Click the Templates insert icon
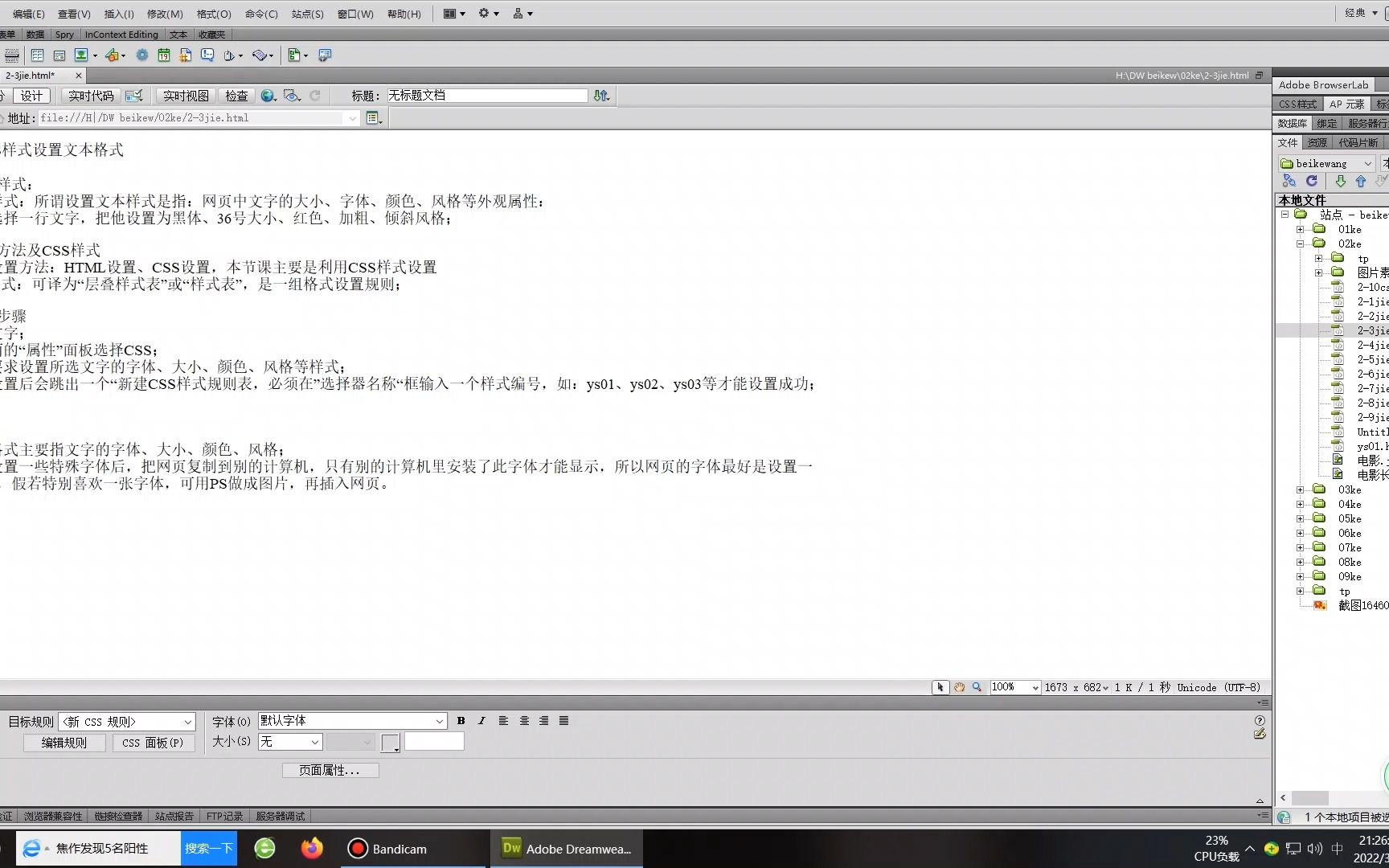1389x868 pixels. [294, 55]
